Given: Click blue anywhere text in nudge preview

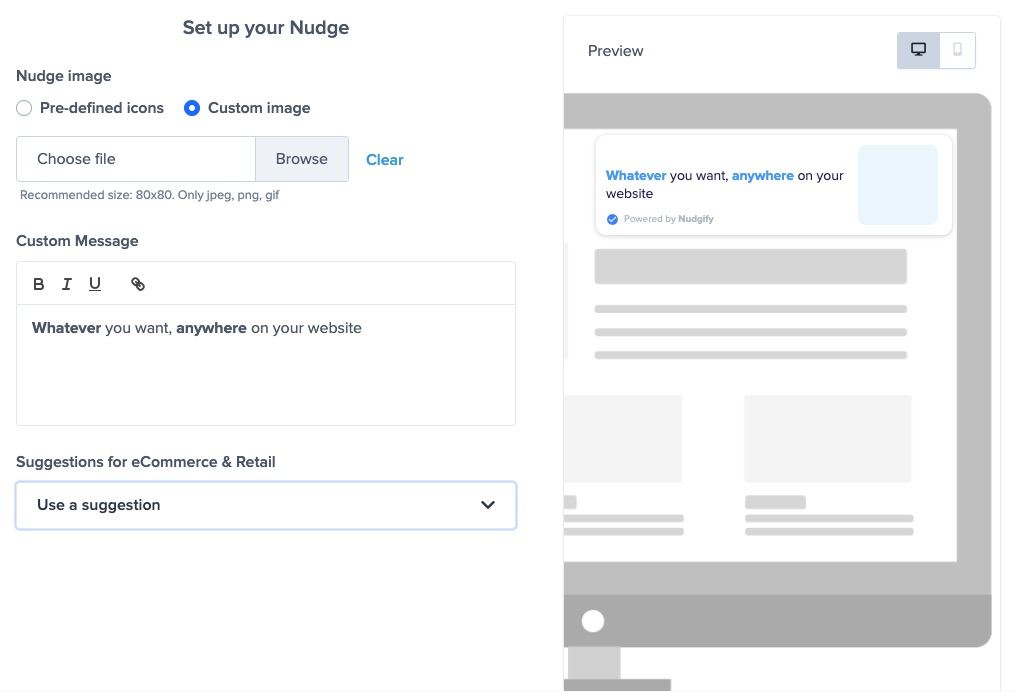Looking at the screenshot, I should pos(762,175).
